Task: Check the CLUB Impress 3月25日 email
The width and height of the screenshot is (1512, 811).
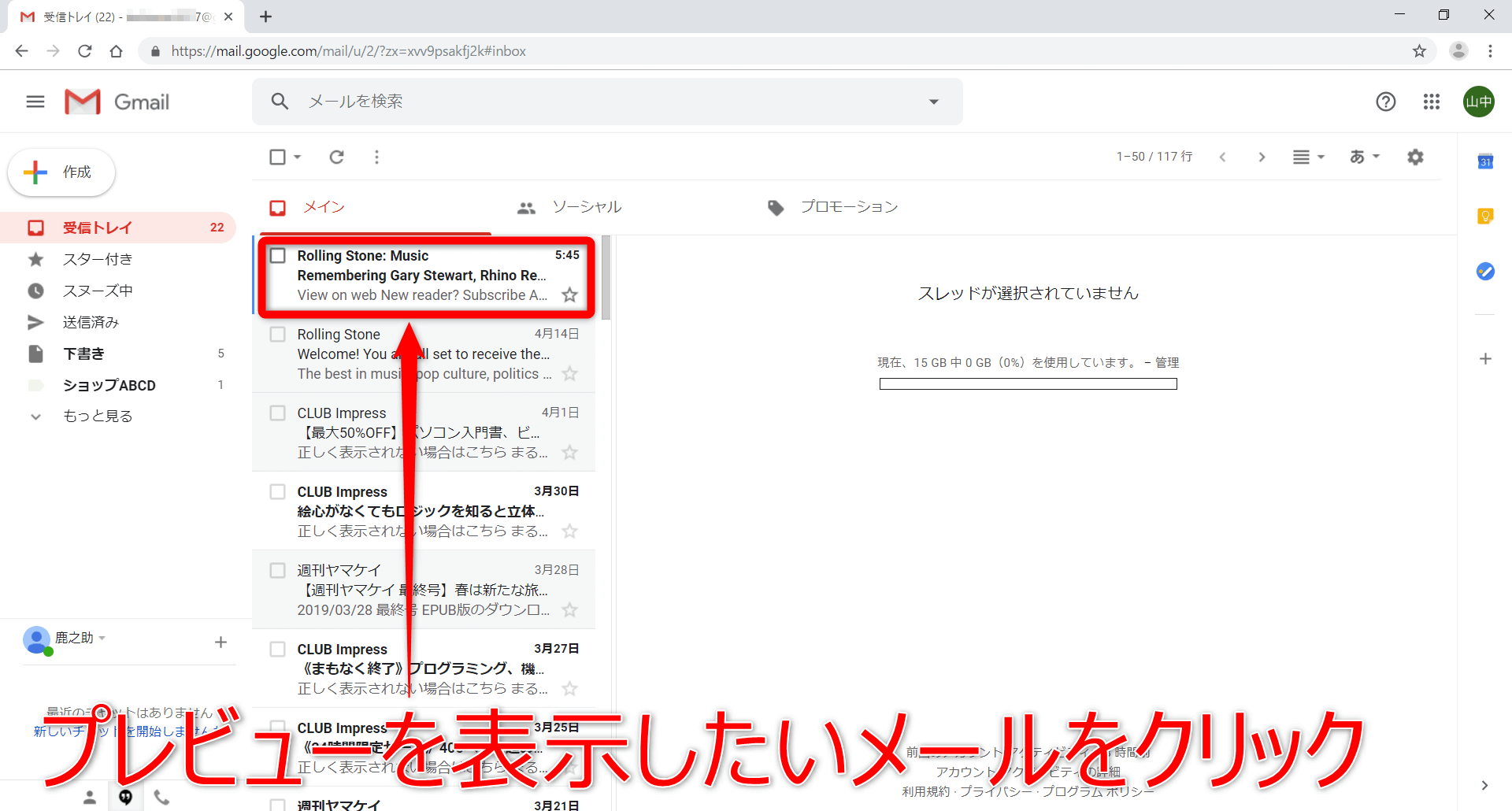Action: (x=277, y=726)
